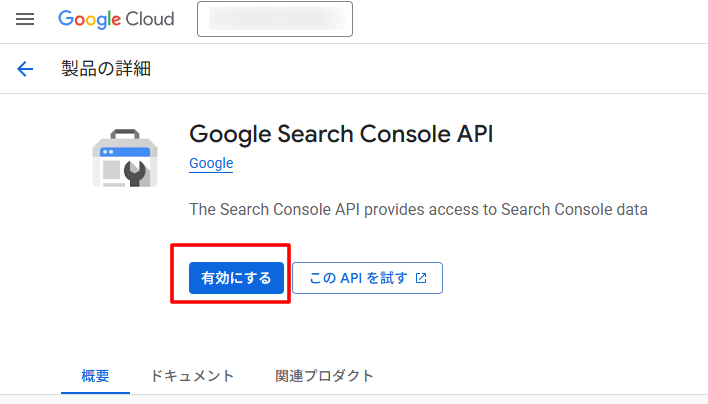Viewport: 708px width, 404px height.
Task: Open the project selector box
Action: tap(276, 20)
